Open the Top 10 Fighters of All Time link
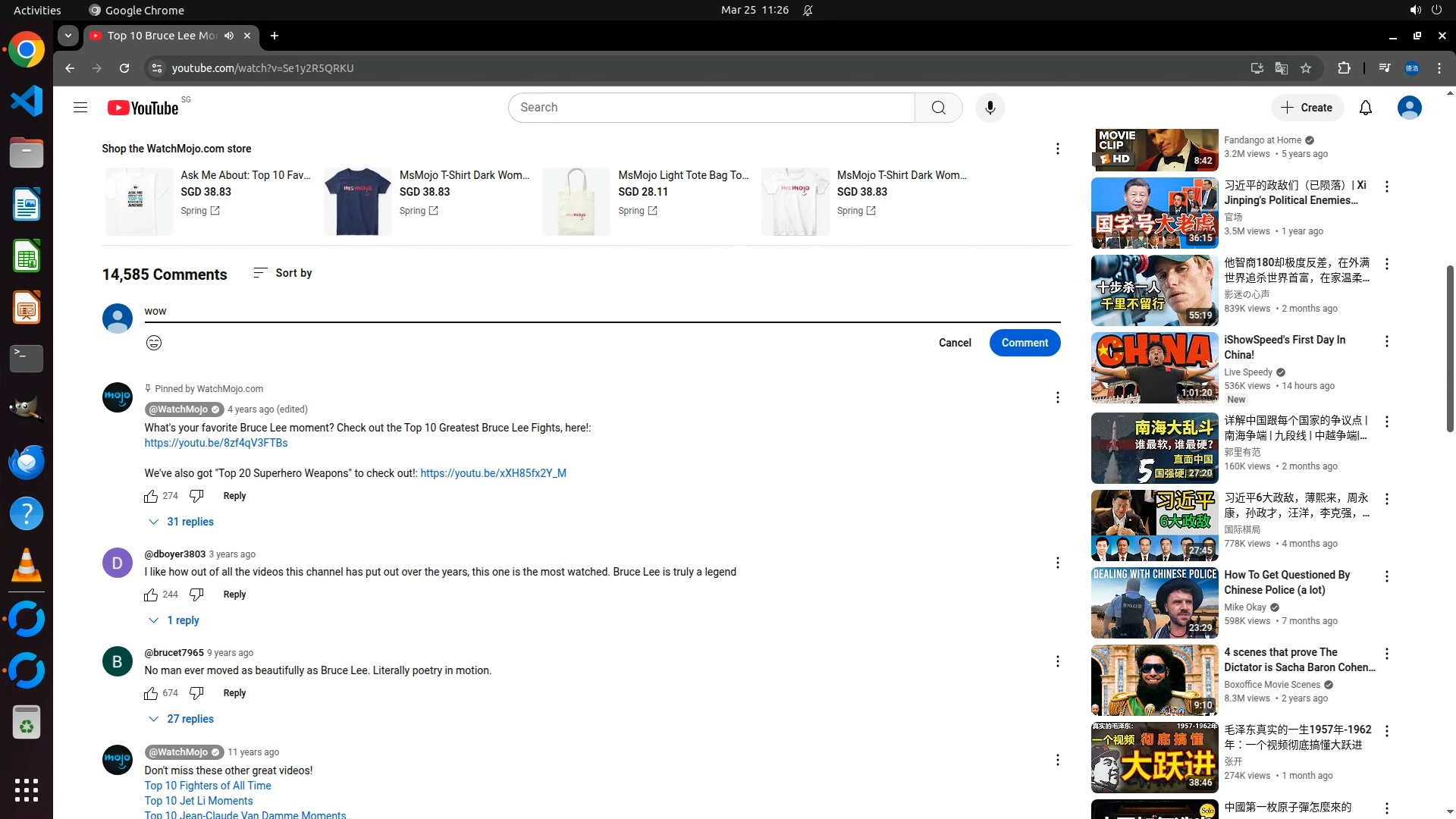Image resolution: width=1456 pixels, height=819 pixels. tap(208, 786)
